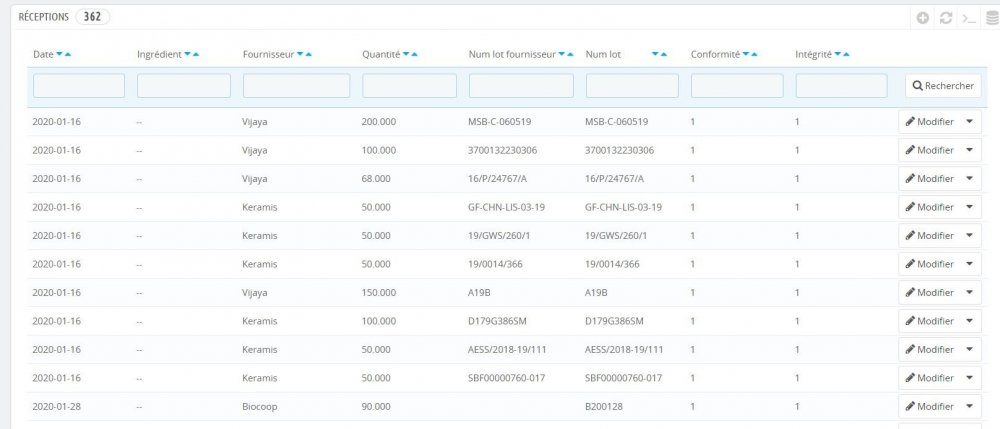This screenshot has width=1000, height=429.
Task: Refresh the Réceptions list
Action: coord(946,18)
